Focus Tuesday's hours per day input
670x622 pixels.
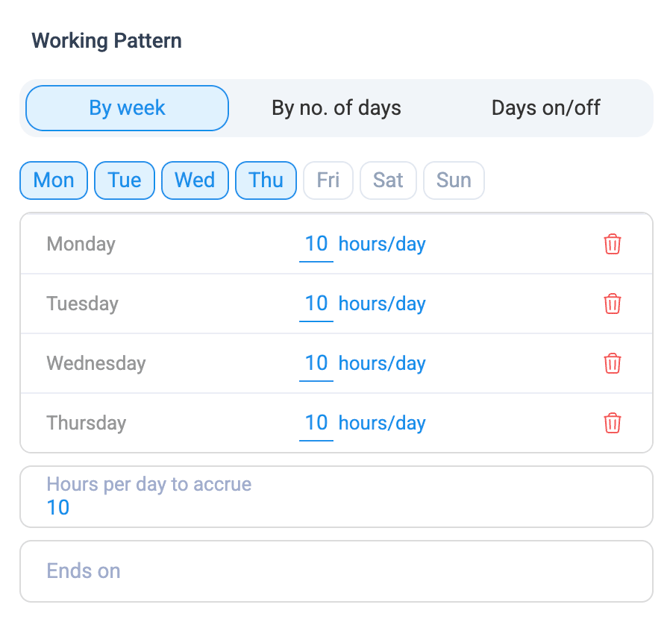pyautogui.click(x=316, y=305)
